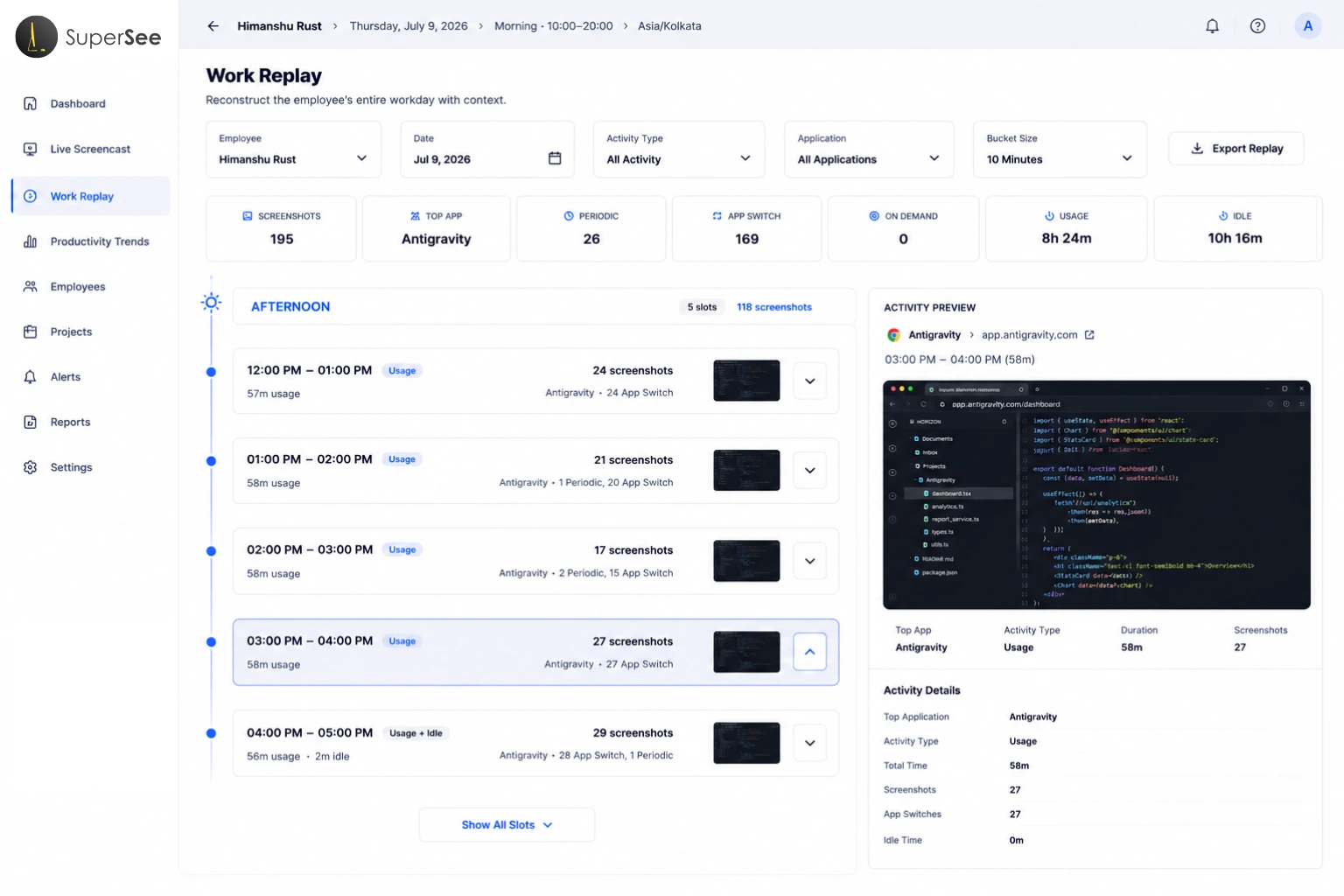Click the On Demand stat icon
Viewport: 1344px width, 896px height.
click(874, 216)
